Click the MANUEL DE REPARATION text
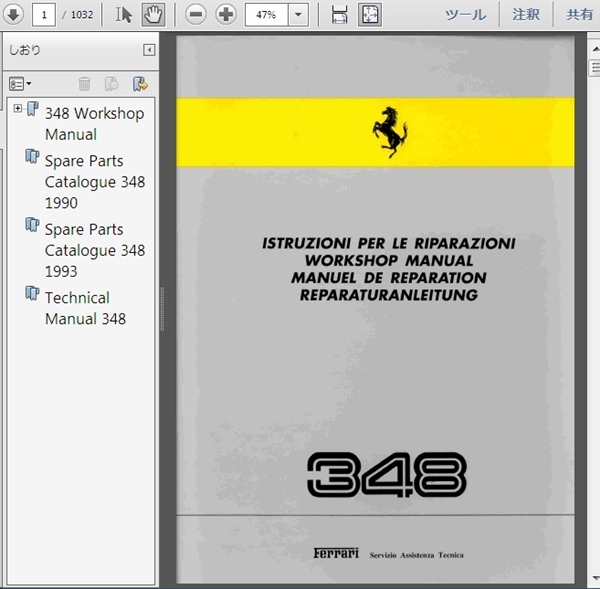Viewport: 600px width, 589px height. click(x=389, y=278)
